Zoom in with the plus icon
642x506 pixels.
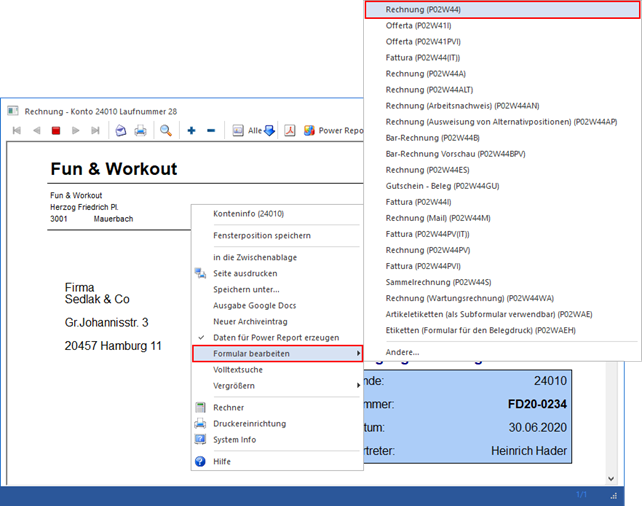point(191,130)
